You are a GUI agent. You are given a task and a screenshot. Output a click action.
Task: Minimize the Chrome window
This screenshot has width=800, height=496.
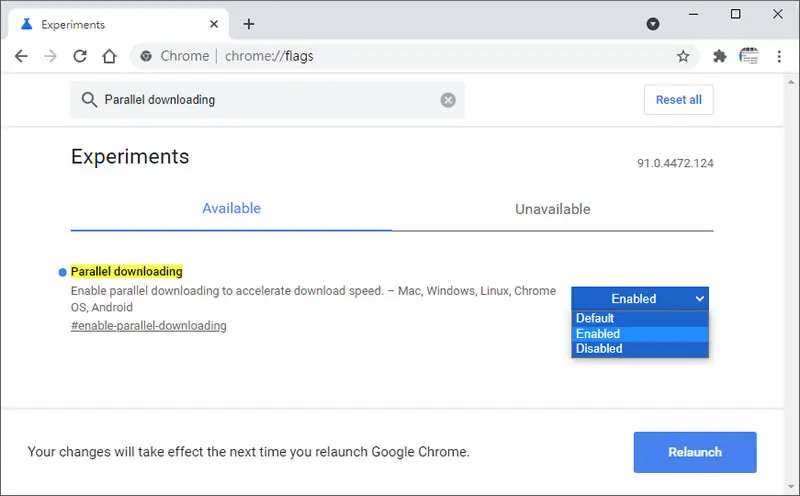[x=693, y=14]
